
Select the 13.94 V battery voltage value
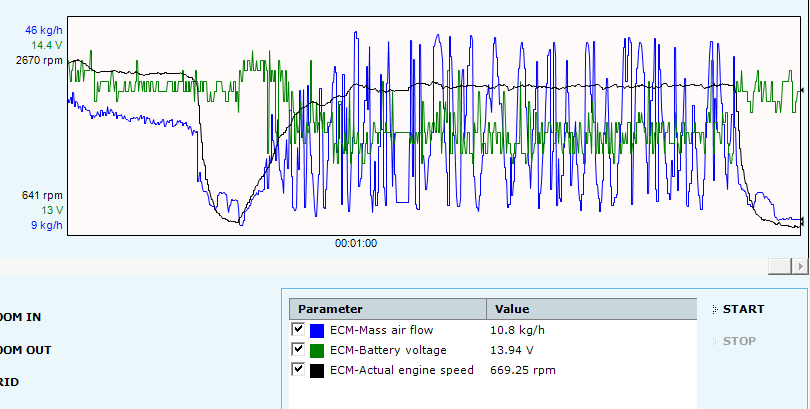coord(512,350)
